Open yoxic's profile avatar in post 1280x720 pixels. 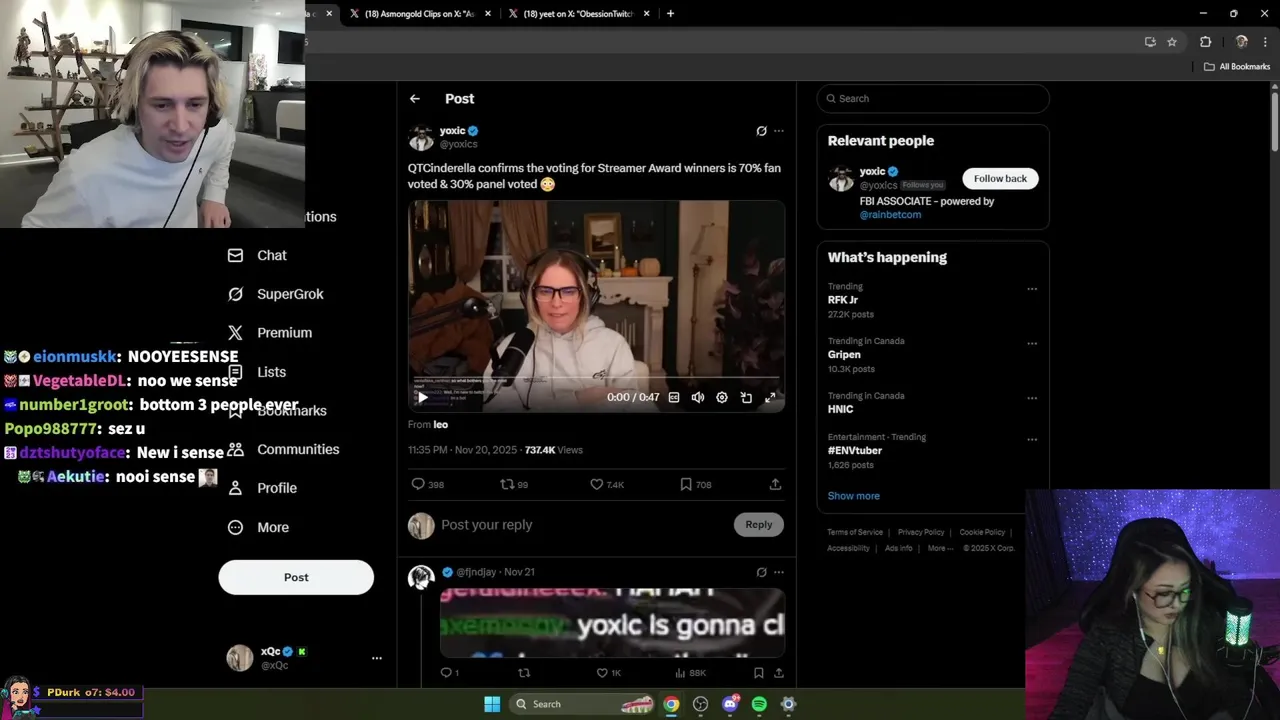point(421,137)
